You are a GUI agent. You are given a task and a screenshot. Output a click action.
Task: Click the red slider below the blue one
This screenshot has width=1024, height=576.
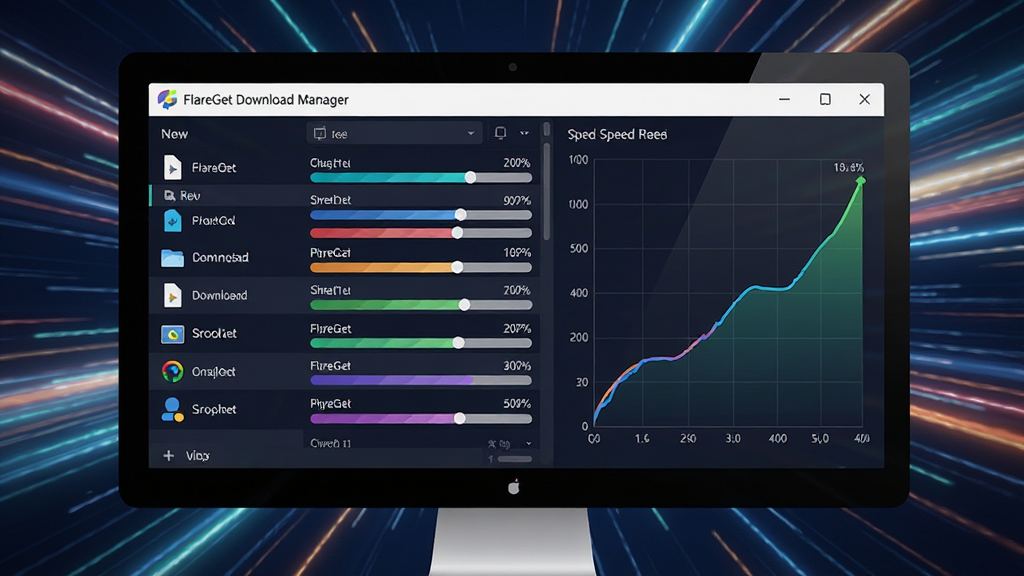pyautogui.click(x=421, y=232)
